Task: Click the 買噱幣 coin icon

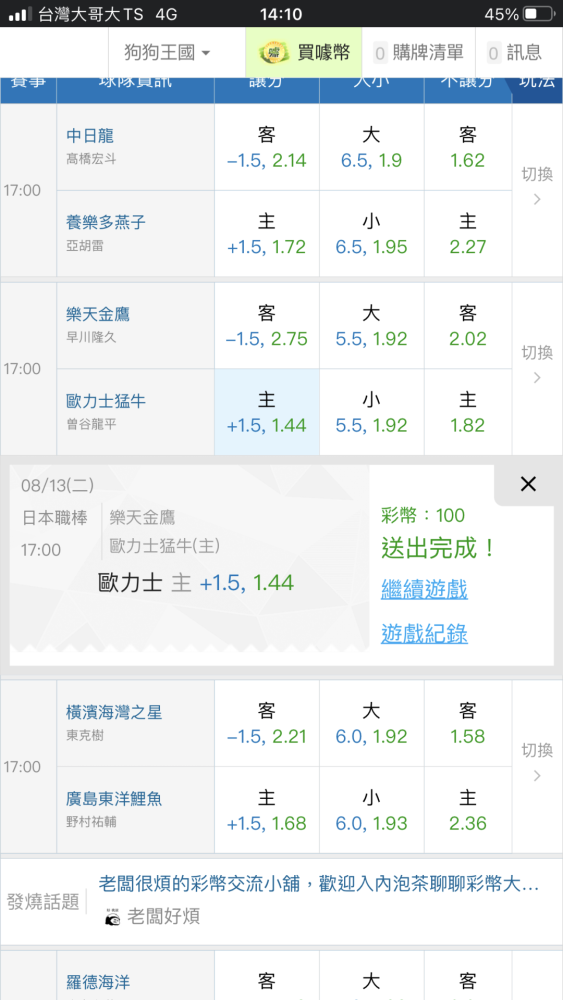Action: (274, 52)
